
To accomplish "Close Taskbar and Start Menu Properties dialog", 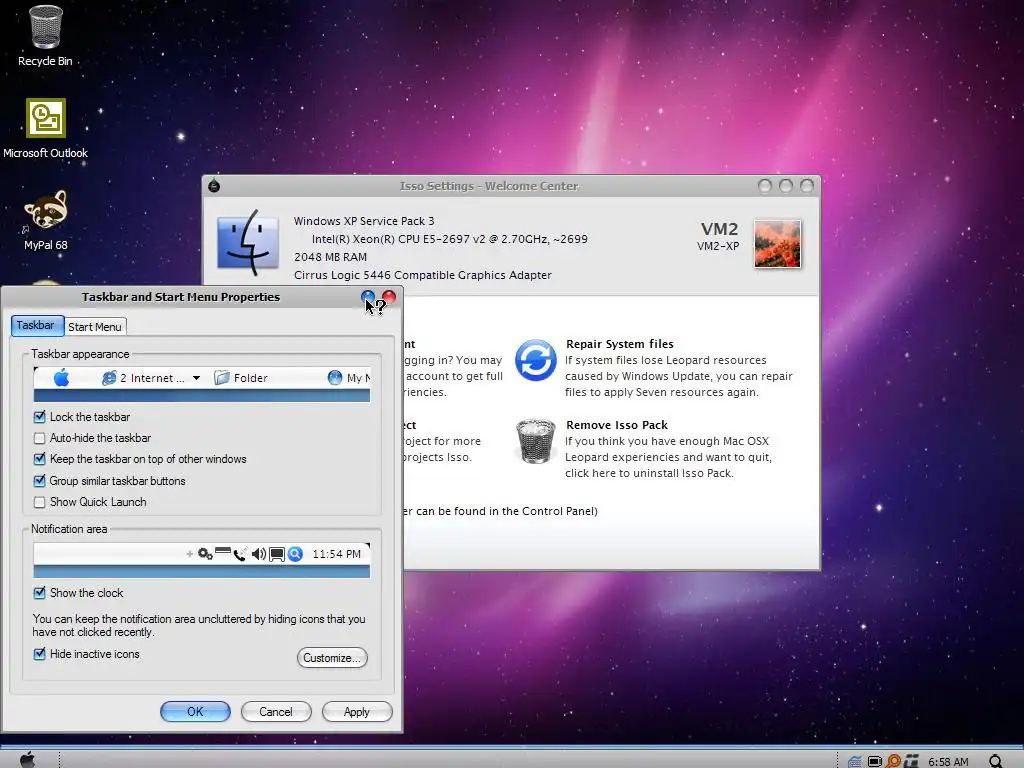I will 389,298.
